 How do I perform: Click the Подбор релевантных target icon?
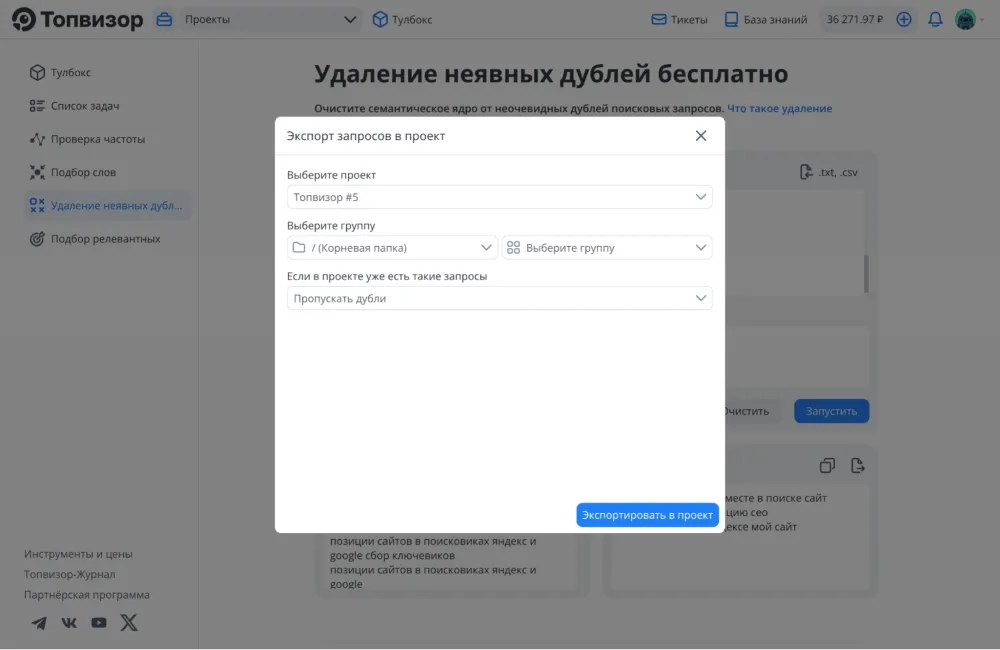pyautogui.click(x=37, y=239)
